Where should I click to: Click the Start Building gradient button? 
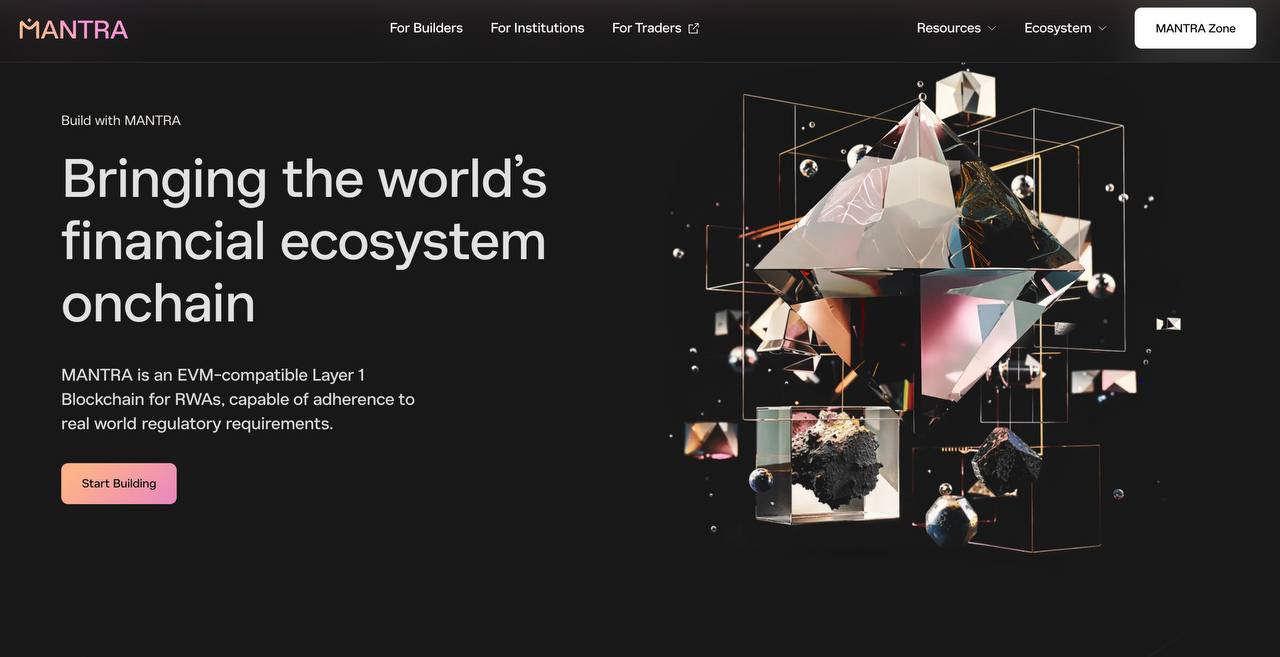[119, 483]
